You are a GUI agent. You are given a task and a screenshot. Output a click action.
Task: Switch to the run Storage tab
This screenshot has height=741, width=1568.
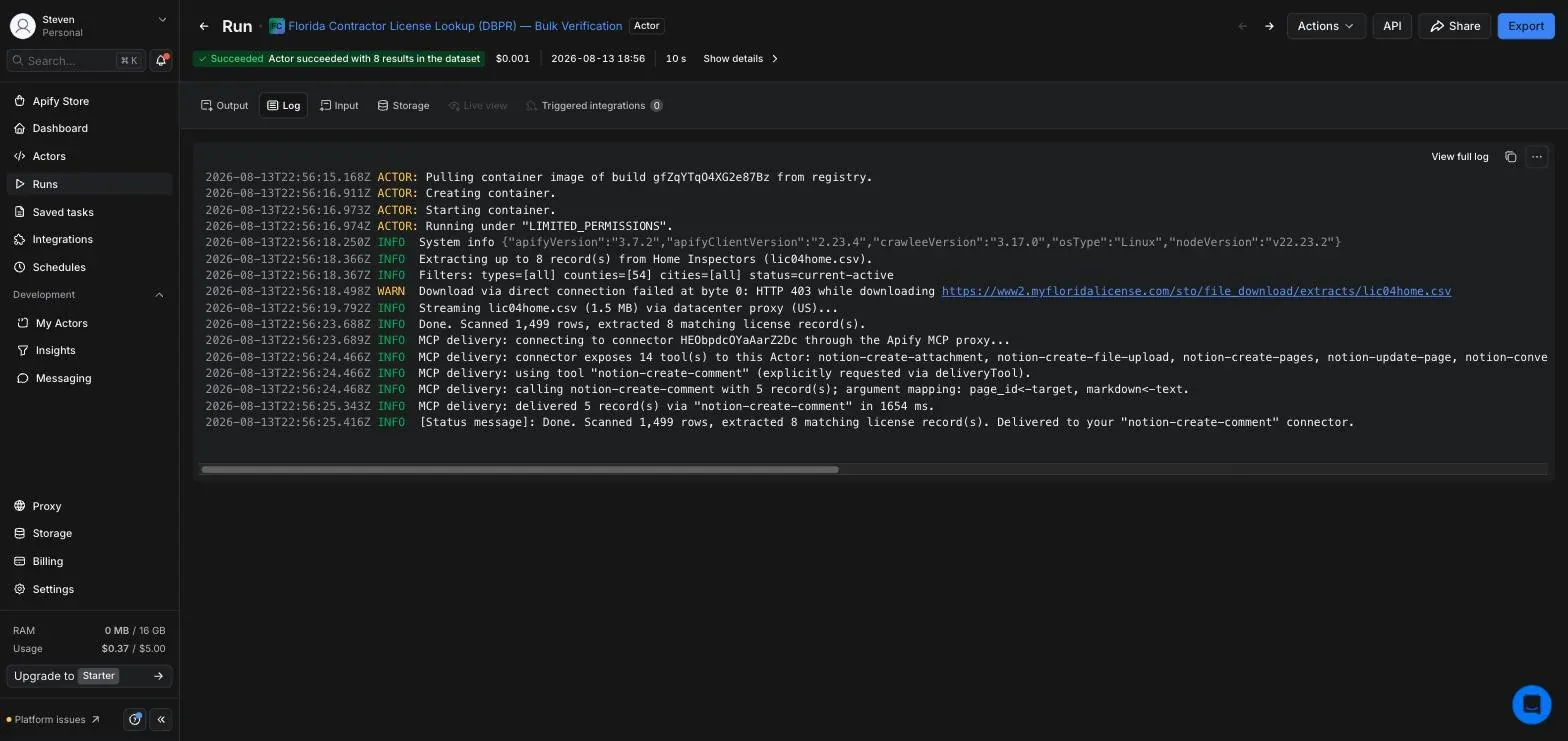click(403, 105)
